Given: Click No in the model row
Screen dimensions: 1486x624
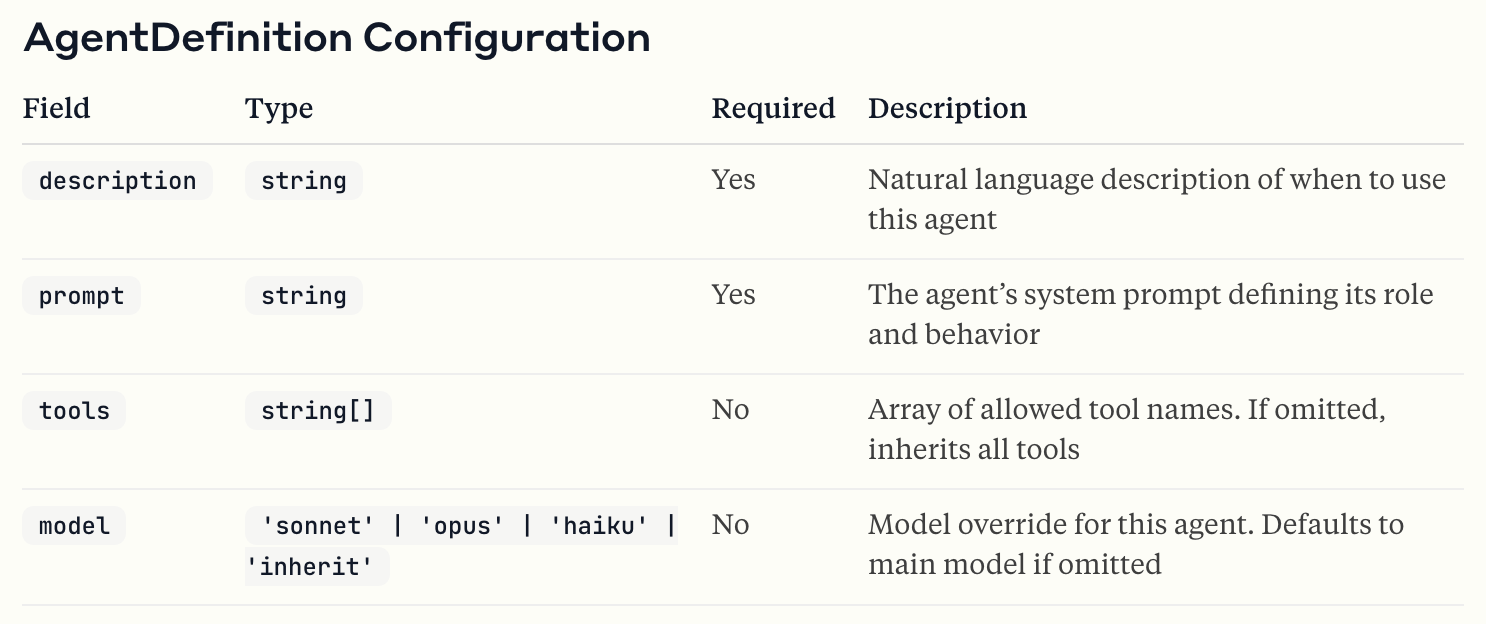Looking at the screenshot, I should pos(730,525).
